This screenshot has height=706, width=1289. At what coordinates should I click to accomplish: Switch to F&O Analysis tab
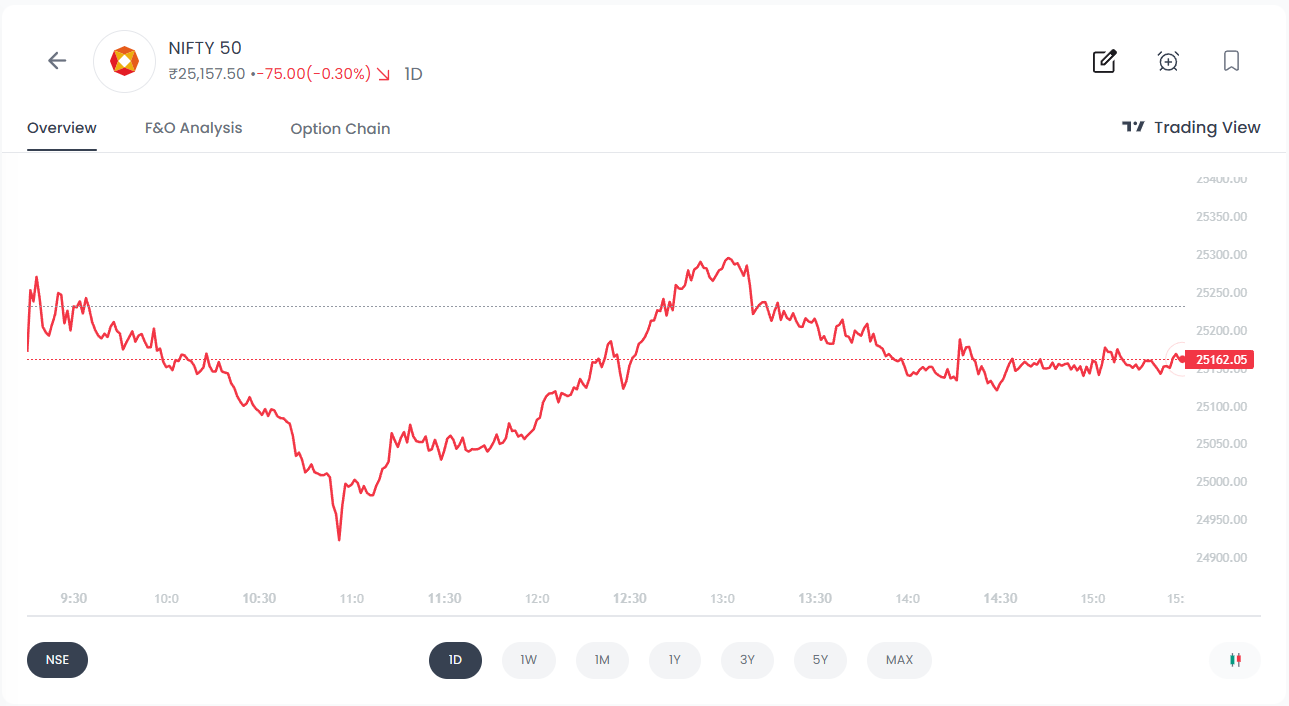[x=193, y=128]
